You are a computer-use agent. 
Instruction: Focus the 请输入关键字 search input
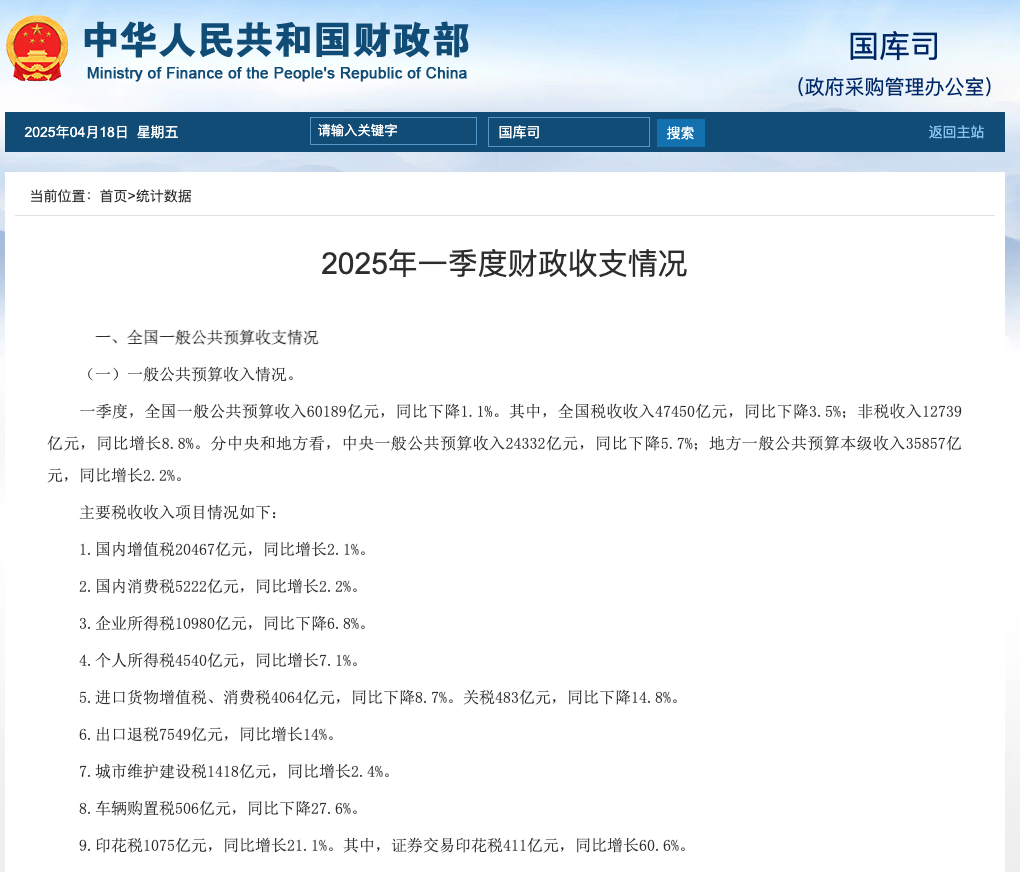(393, 131)
